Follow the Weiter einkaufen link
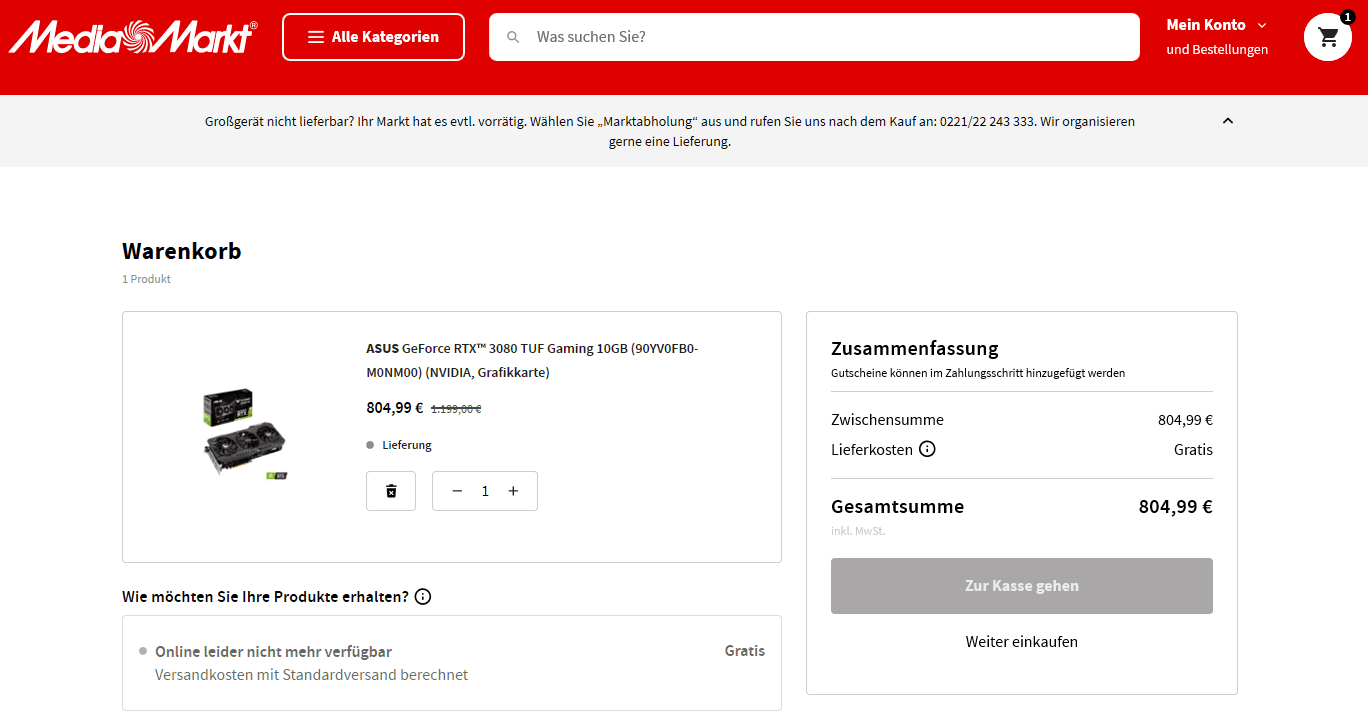Image resolution: width=1368 pixels, height=726 pixels. tap(1022, 642)
